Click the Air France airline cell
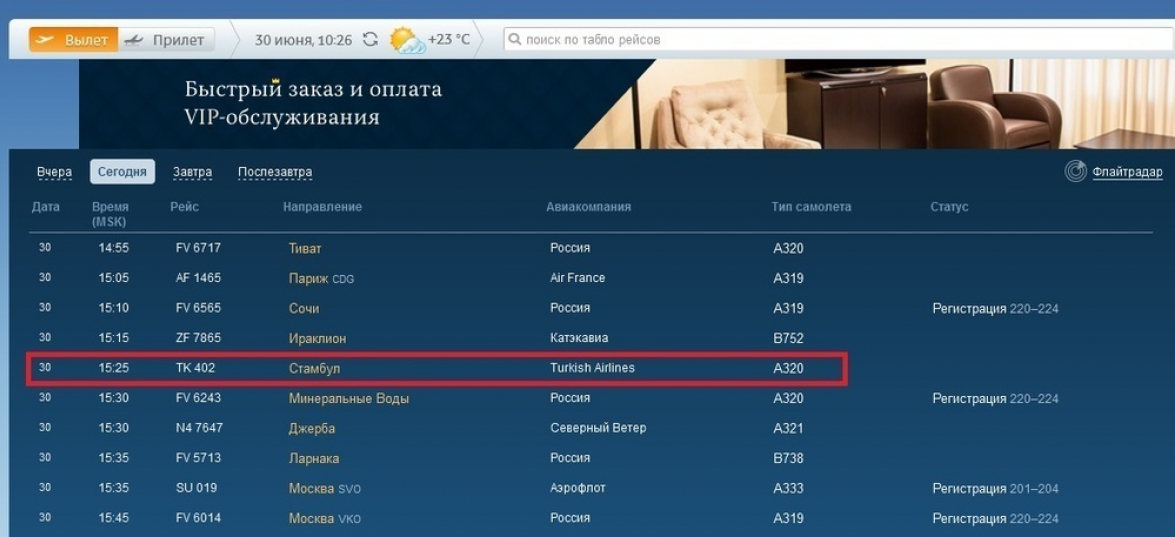The width and height of the screenshot is (1175, 537). pos(578,278)
